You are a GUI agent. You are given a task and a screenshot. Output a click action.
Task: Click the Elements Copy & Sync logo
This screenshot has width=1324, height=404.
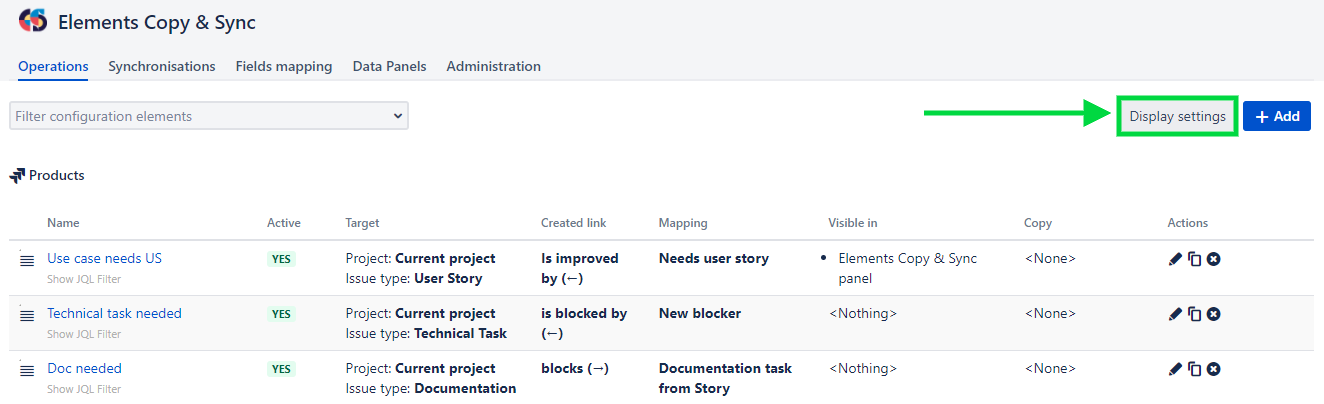[x=32, y=21]
